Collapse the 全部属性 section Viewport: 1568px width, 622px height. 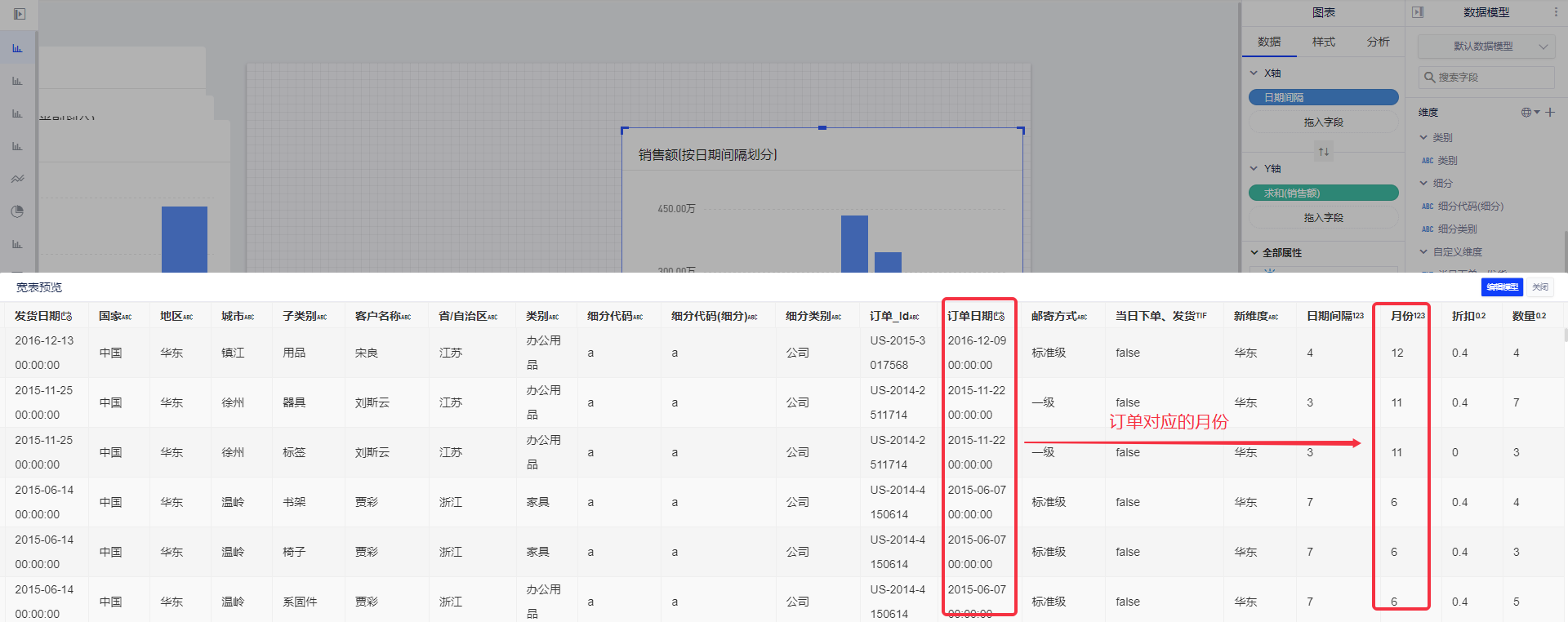1254,253
